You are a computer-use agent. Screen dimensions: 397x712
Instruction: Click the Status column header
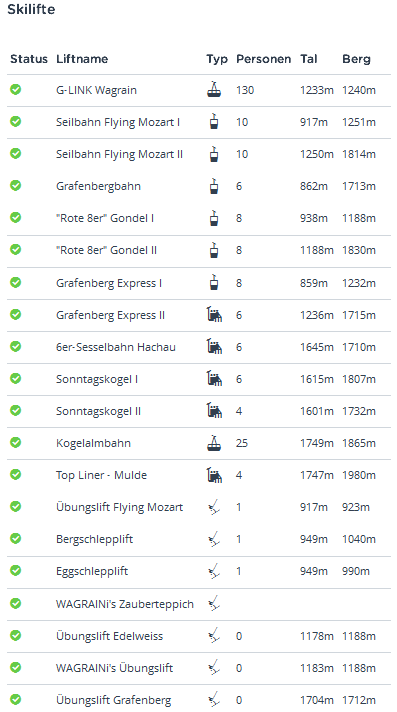click(x=29, y=59)
